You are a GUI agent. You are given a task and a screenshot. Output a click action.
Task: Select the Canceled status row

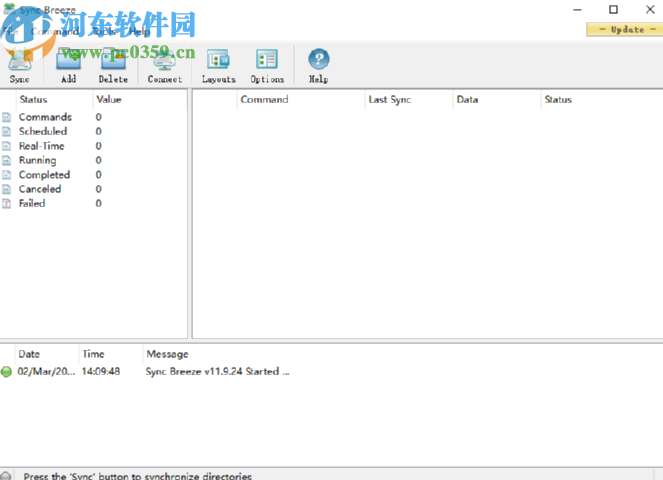click(93, 189)
